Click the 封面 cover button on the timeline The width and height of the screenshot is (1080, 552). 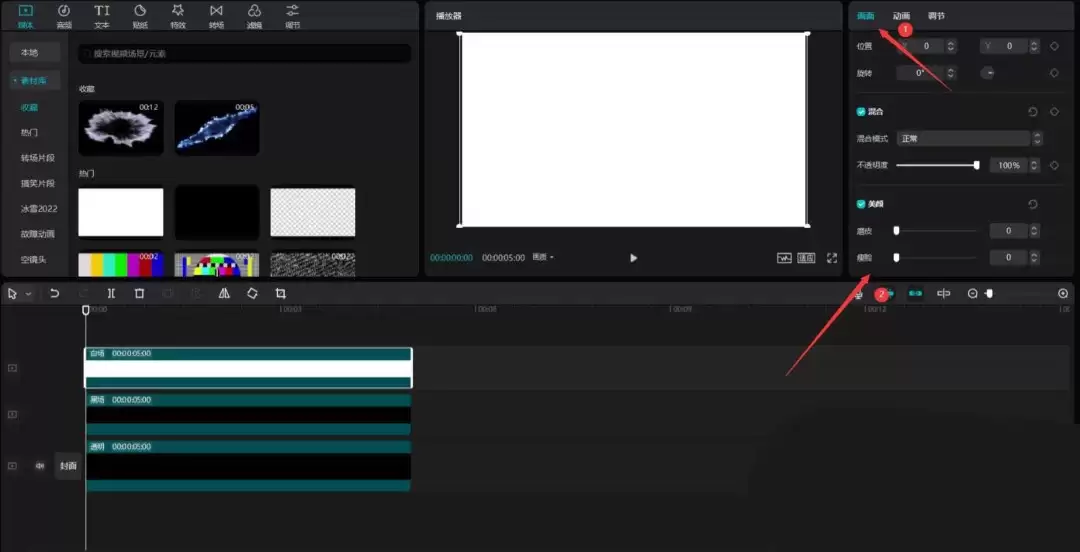pos(68,466)
